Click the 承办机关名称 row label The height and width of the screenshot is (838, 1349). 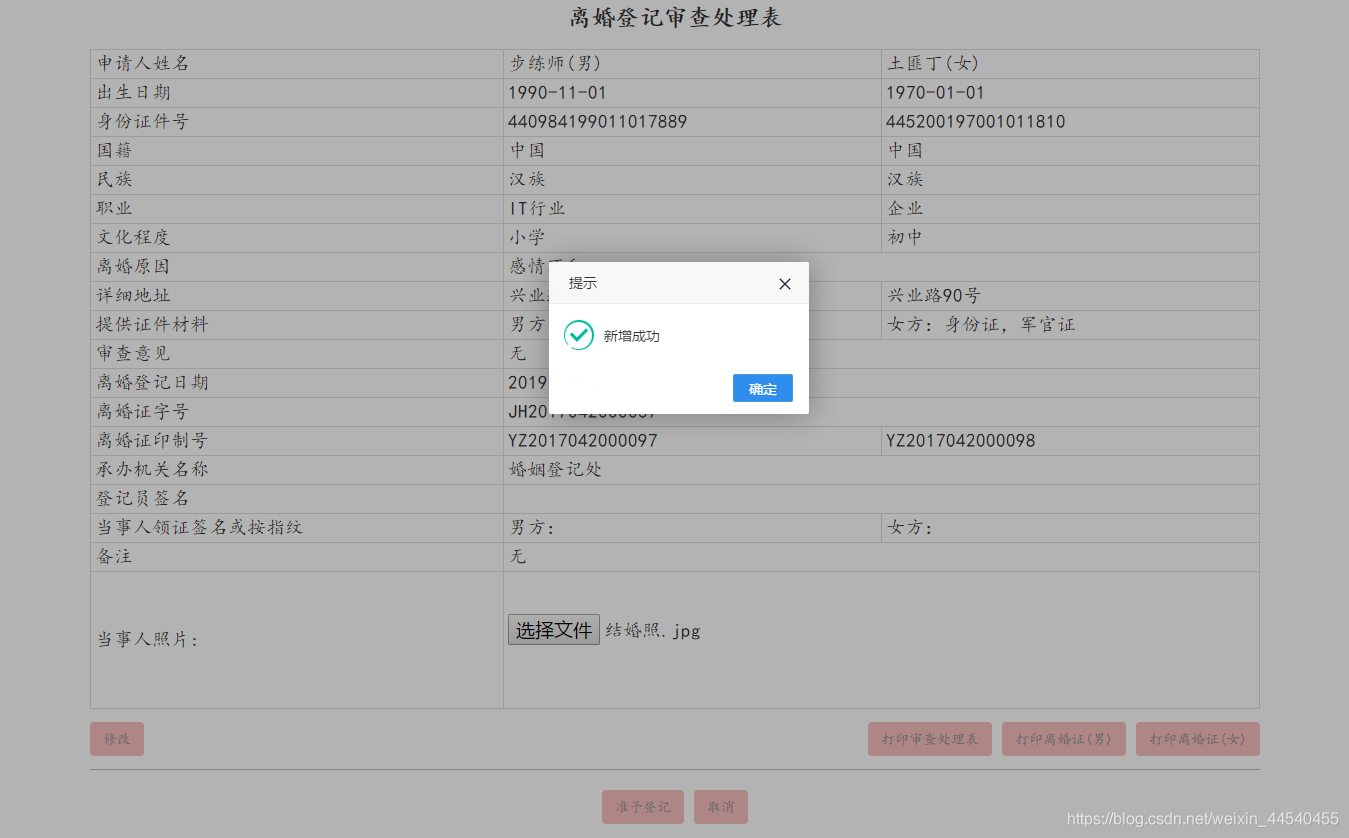152,469
